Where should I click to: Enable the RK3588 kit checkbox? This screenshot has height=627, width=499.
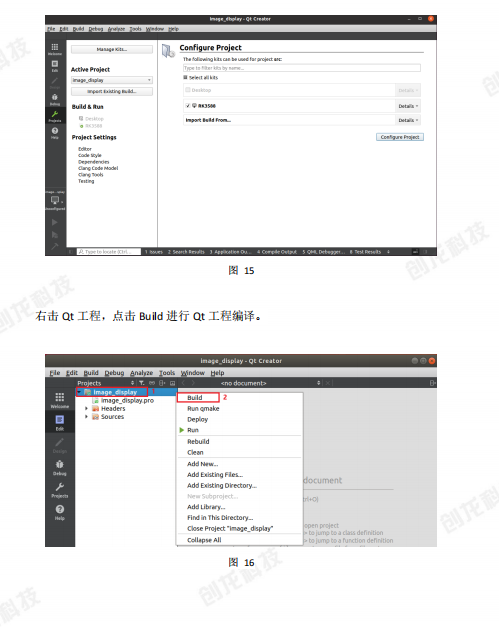click(x=188, y=106)
